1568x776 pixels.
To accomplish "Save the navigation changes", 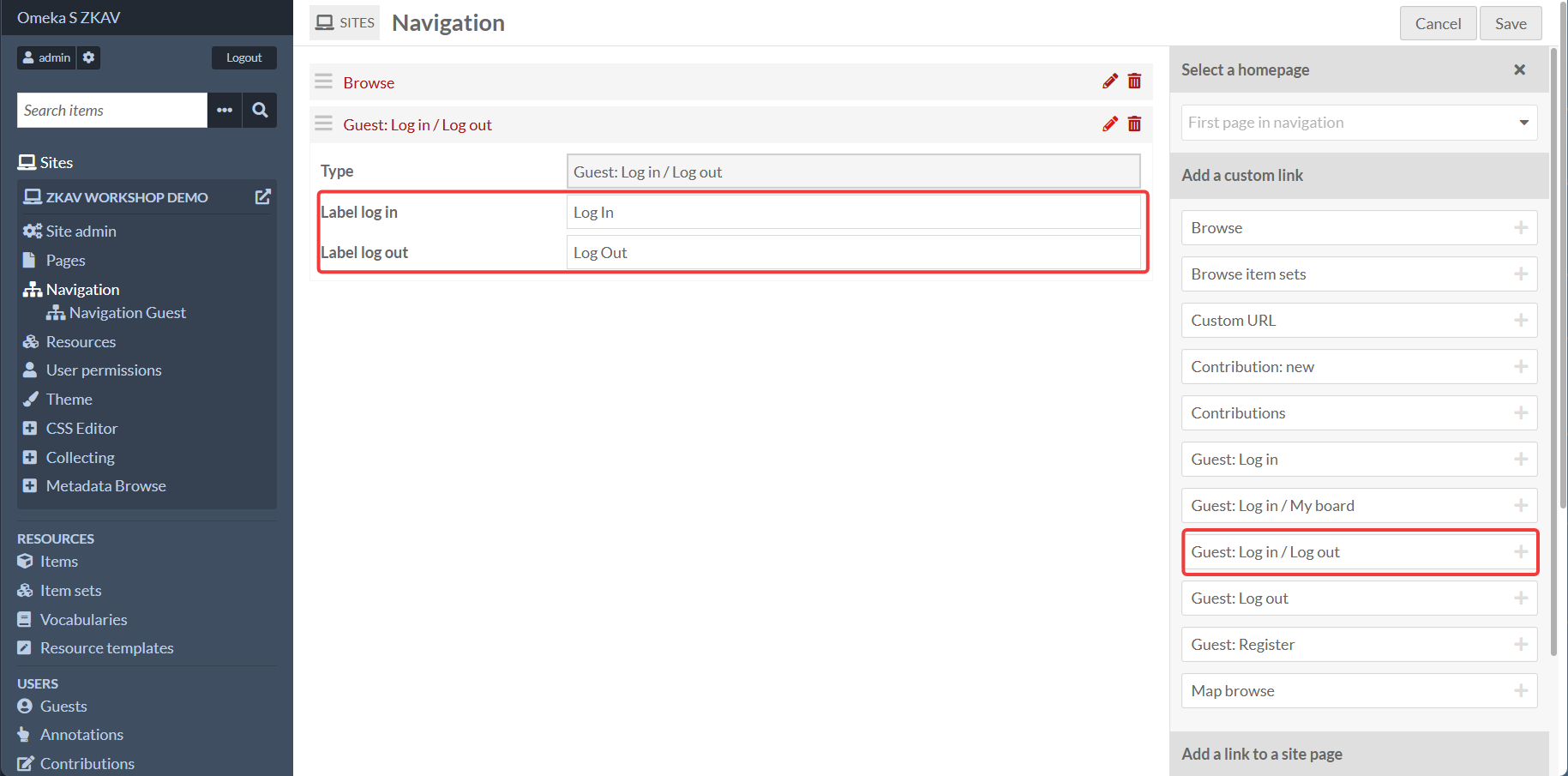I will [x=1510, y=23].
